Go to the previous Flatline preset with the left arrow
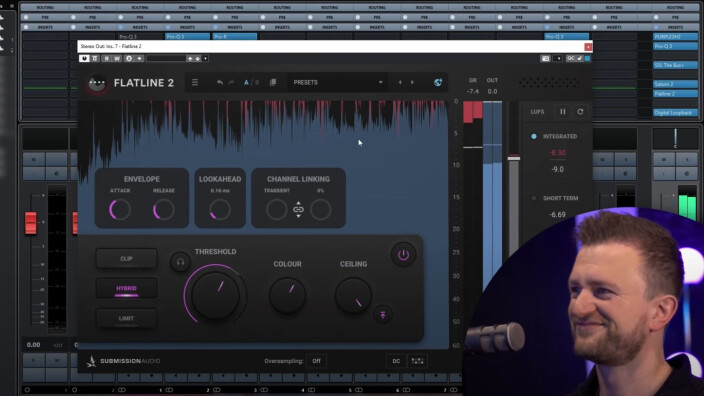This screenshot has height=396, width=704. pos(400,83)
